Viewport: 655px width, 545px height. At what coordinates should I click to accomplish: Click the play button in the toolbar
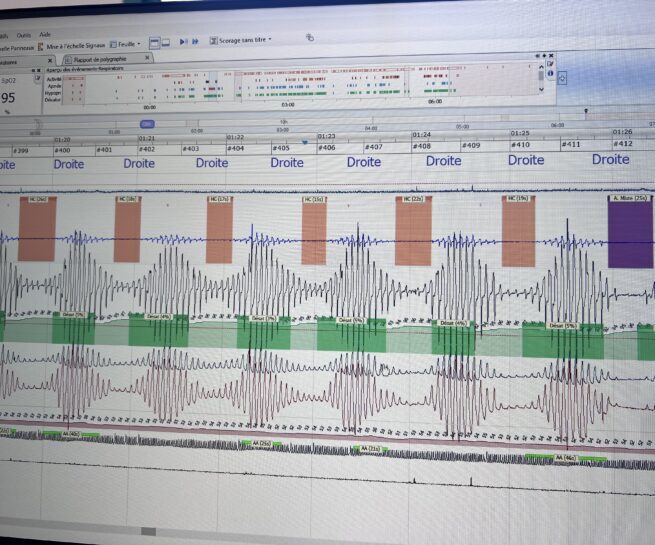pyautogui.click(x=183, y=41)
